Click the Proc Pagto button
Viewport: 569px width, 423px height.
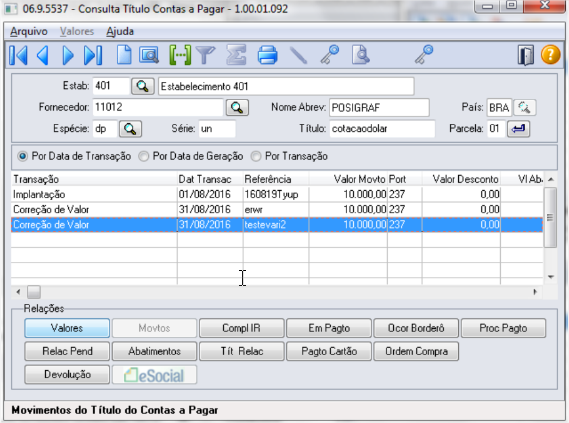503,328
